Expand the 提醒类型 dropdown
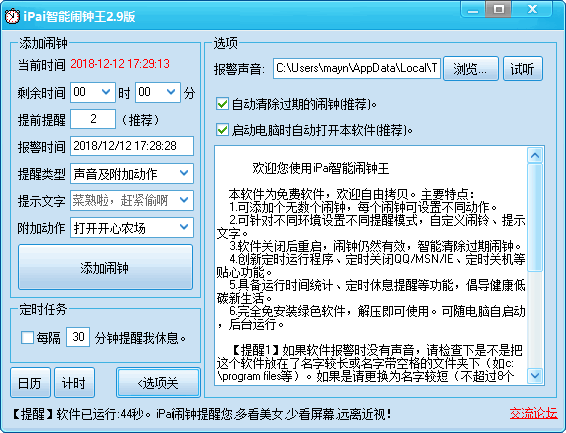This screenshot has height=433, width=566. pos(184,173)
